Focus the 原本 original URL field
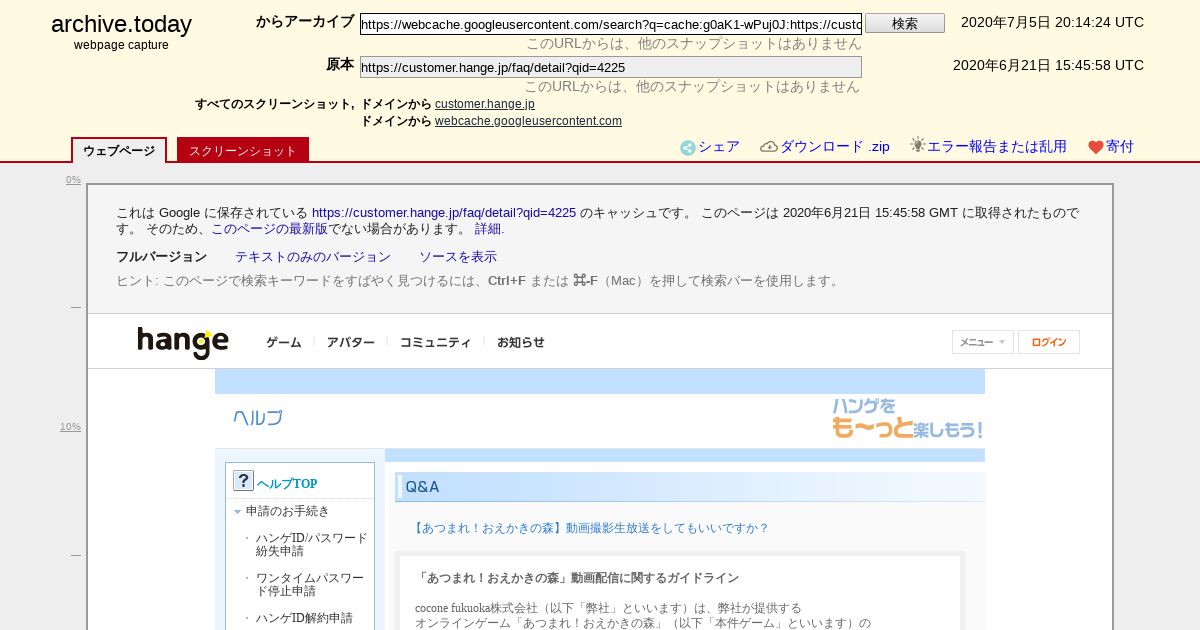Screen dimensions: 1200x630 point(611,67)
